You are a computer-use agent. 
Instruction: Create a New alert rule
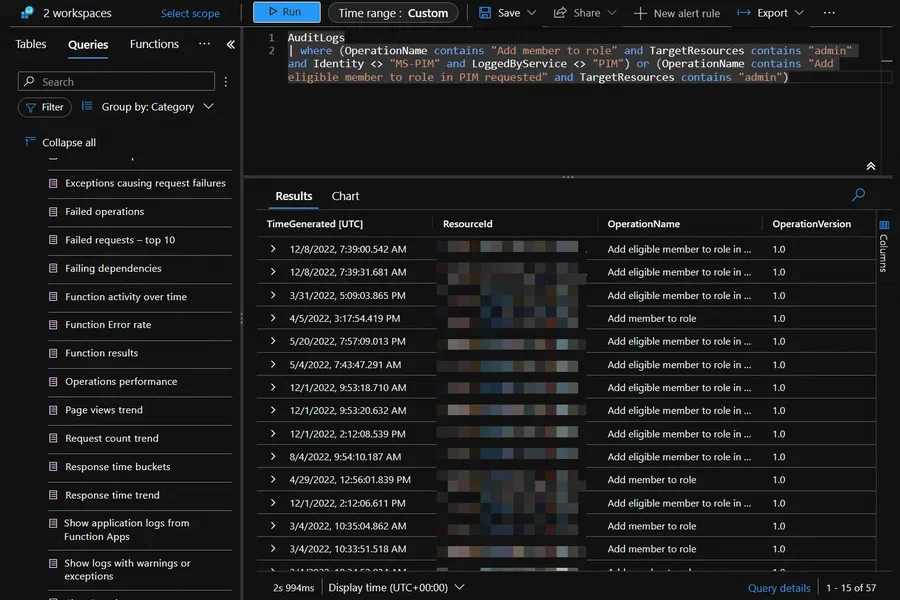[x=677, y=13]
